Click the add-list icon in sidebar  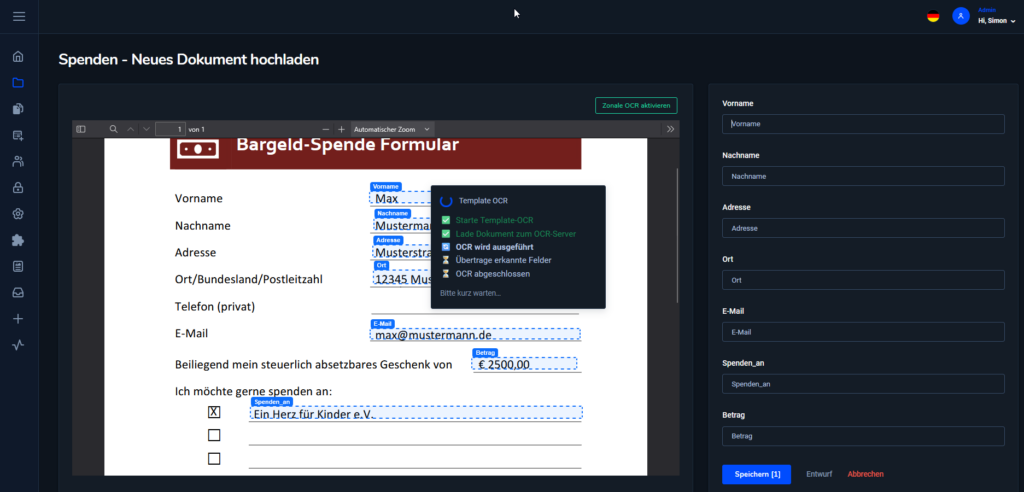point(18,135)
